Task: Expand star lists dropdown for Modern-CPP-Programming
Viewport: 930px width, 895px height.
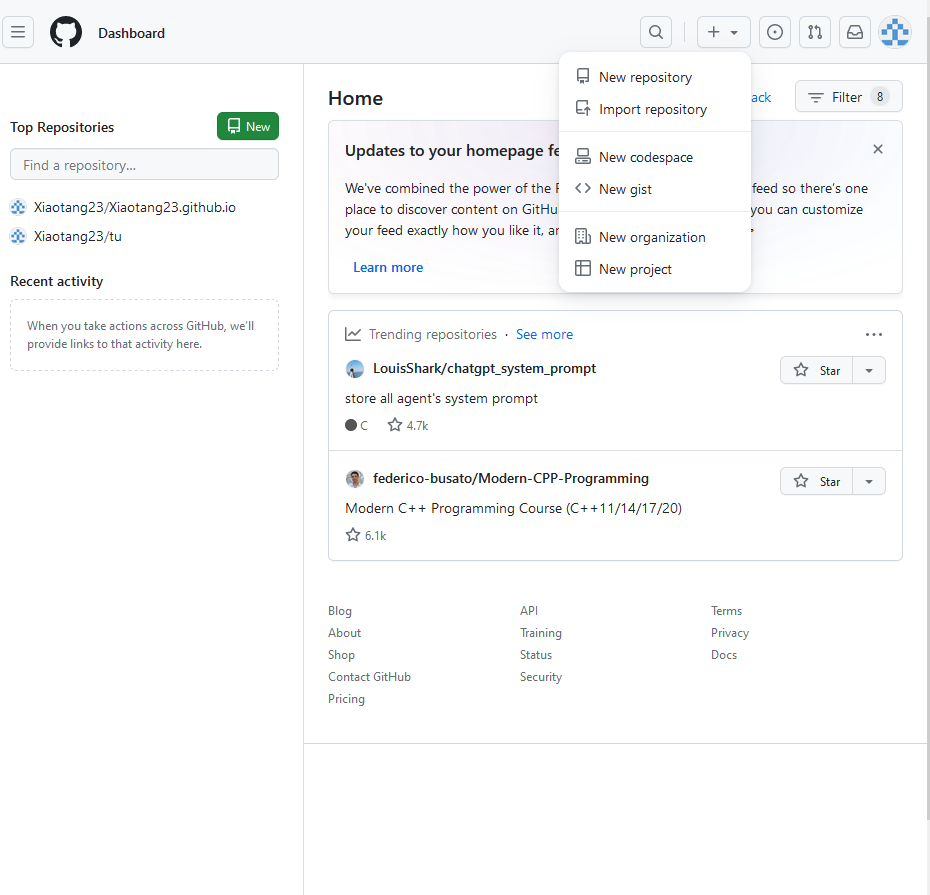Action: pyautogui.click(x=869, y=481)
